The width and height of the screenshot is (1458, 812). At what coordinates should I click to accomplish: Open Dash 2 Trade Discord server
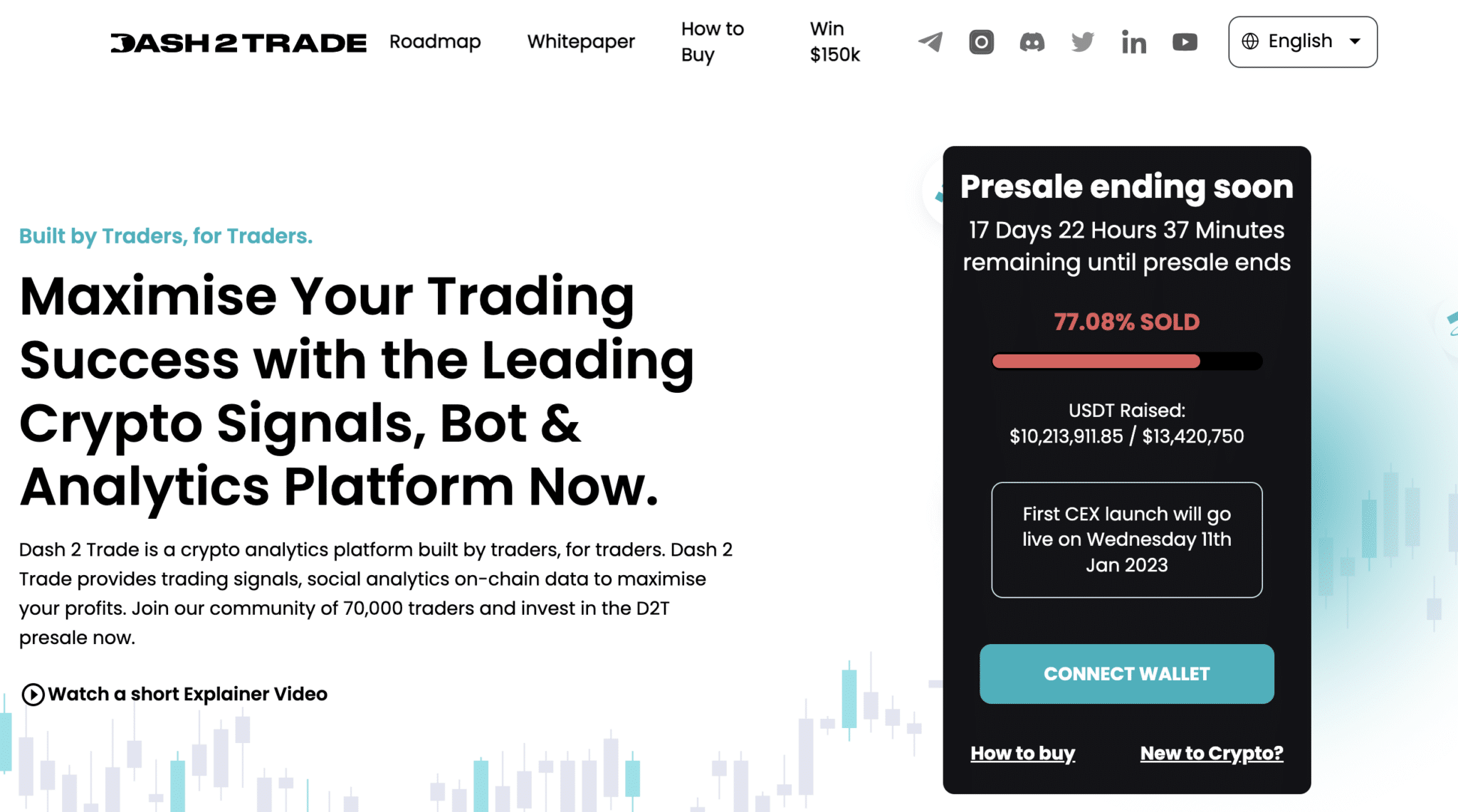[1031, 41]
